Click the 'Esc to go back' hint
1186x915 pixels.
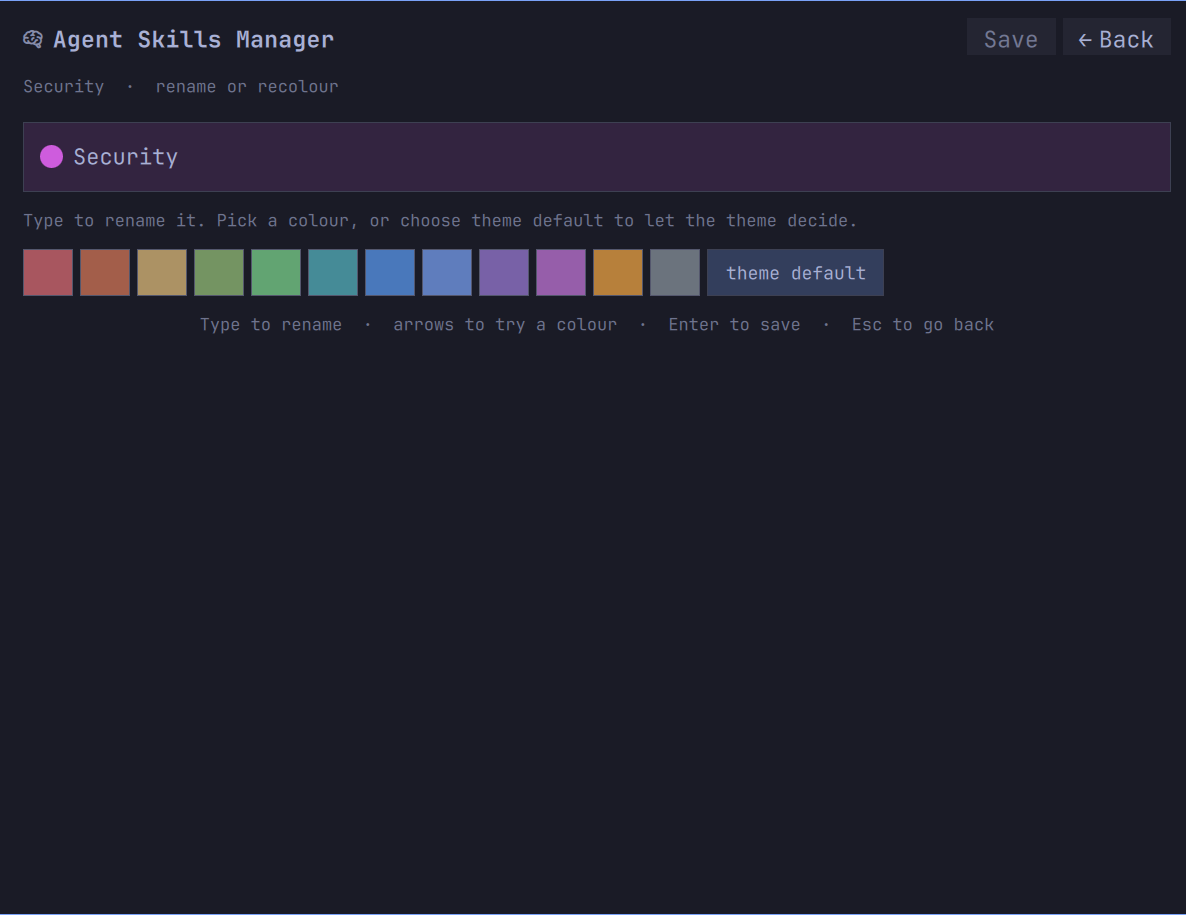(x=923, y=324)
